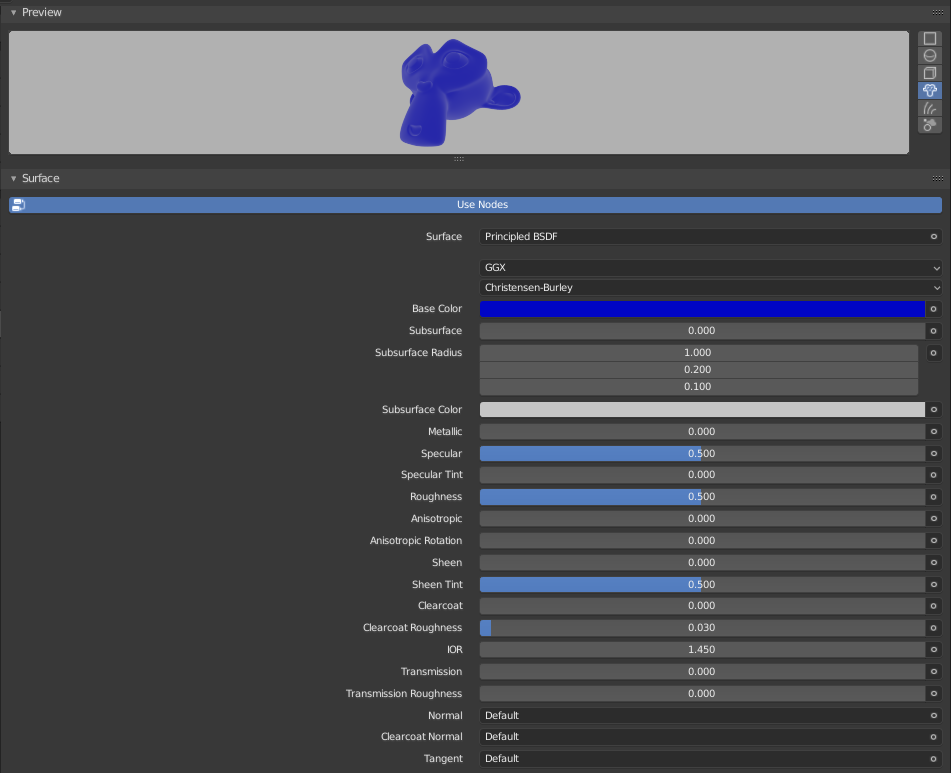Open the Clearcoat Normal Default selector

tap(710, 737)
